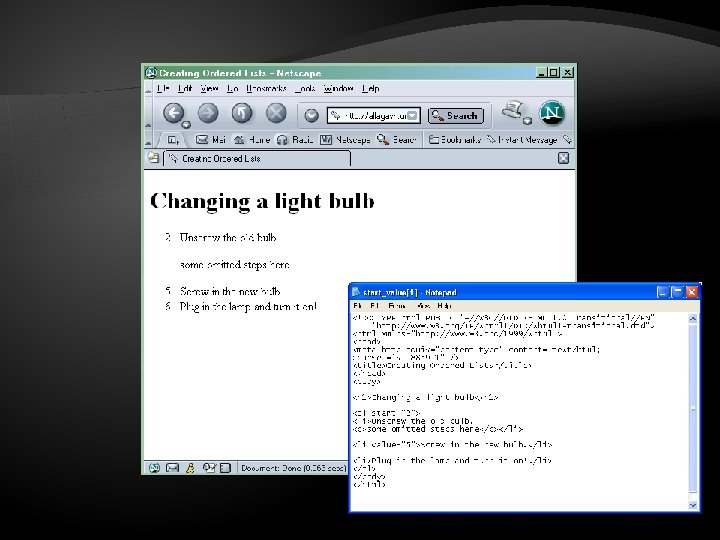Click the Netscape Stop button

(x=276, y=112)
